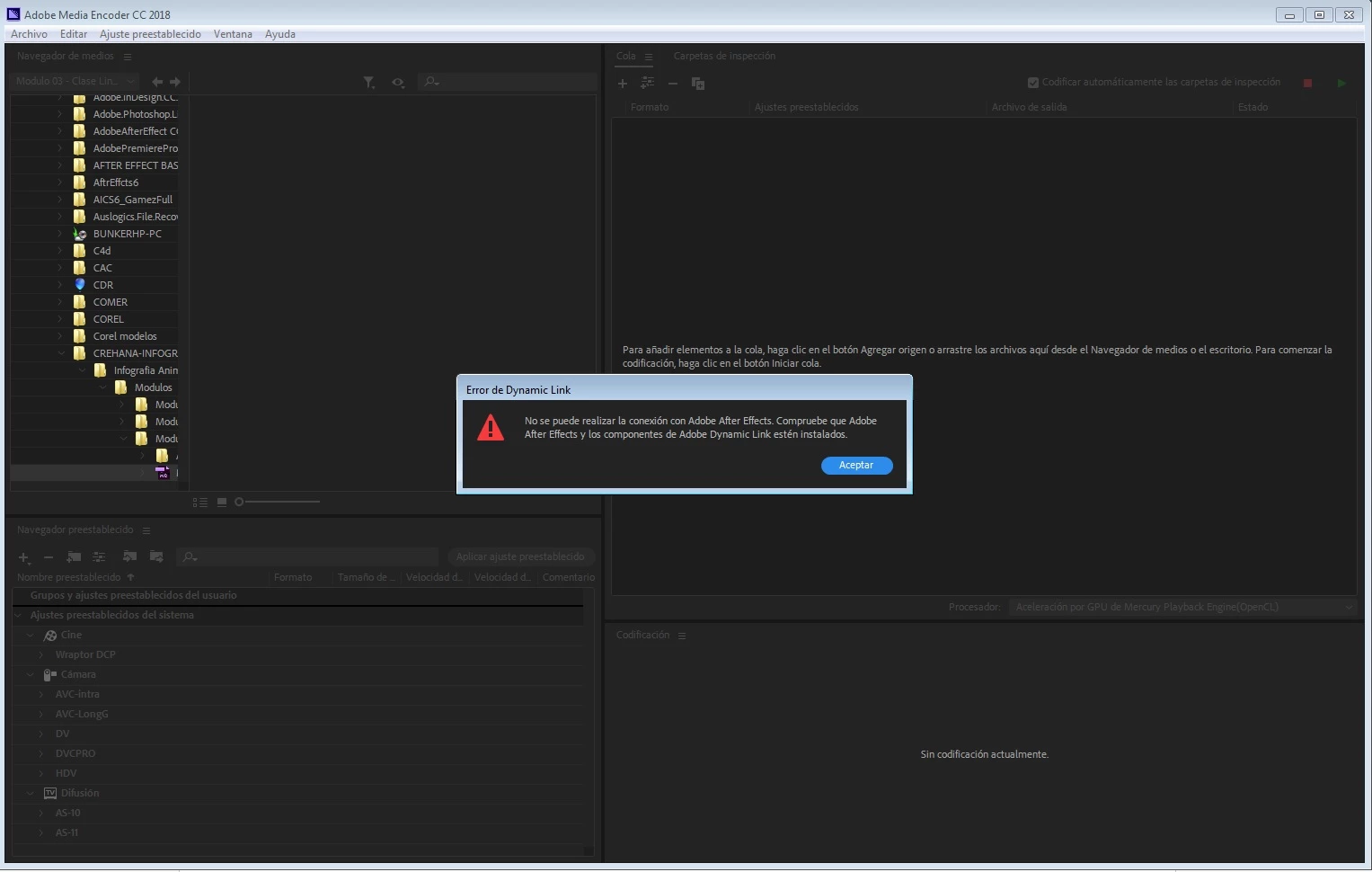
Task: Switch Media Browser to thumbnail view
Action: tap(222, 502)
